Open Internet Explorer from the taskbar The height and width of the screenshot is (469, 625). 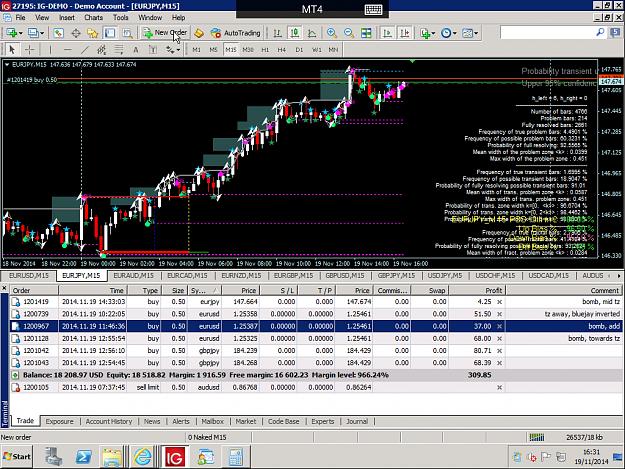click(x=142, y=457)
